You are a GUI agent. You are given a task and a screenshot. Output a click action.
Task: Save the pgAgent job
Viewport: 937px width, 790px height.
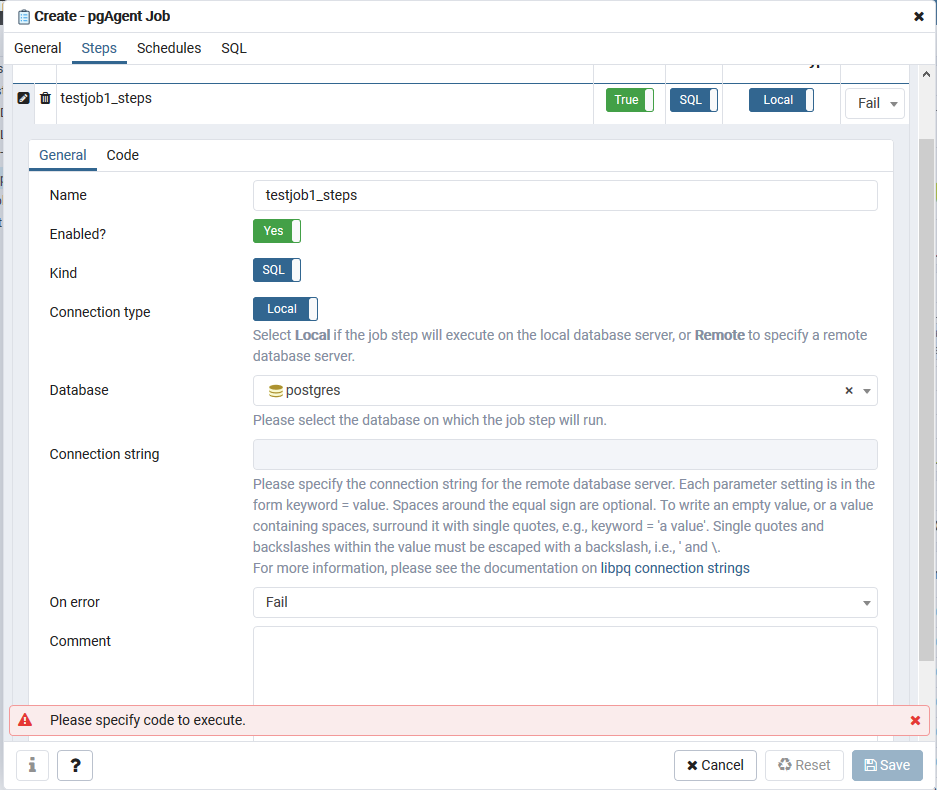[887, 765]
